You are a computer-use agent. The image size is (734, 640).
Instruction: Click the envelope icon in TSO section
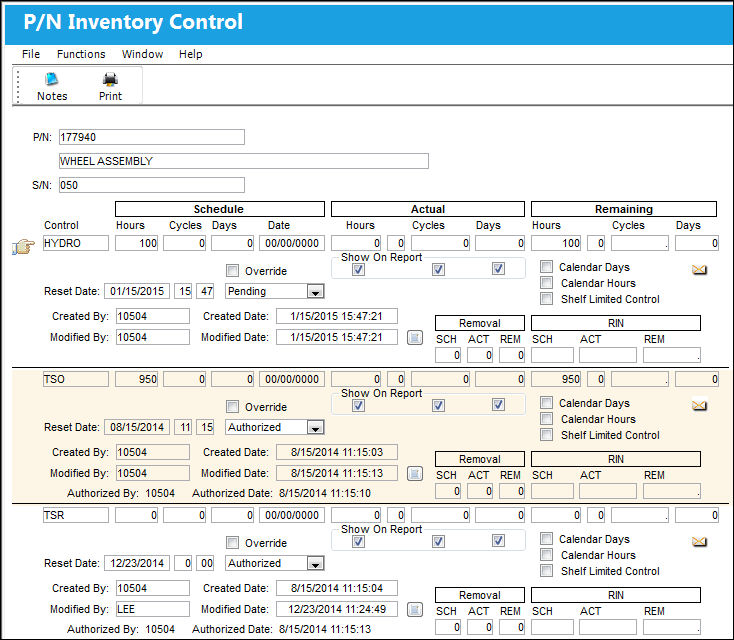[699, 405]
